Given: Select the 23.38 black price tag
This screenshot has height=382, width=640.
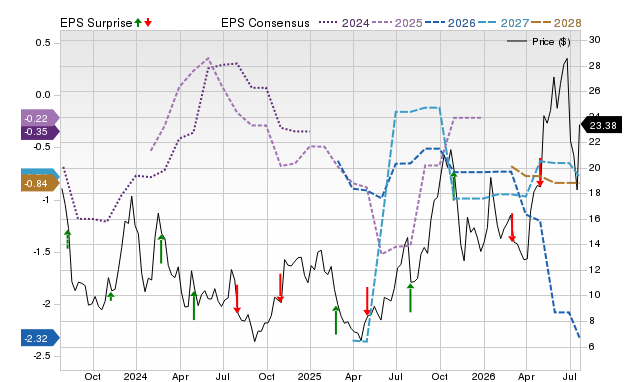Looking at the screenshot, I should [601, 125].
